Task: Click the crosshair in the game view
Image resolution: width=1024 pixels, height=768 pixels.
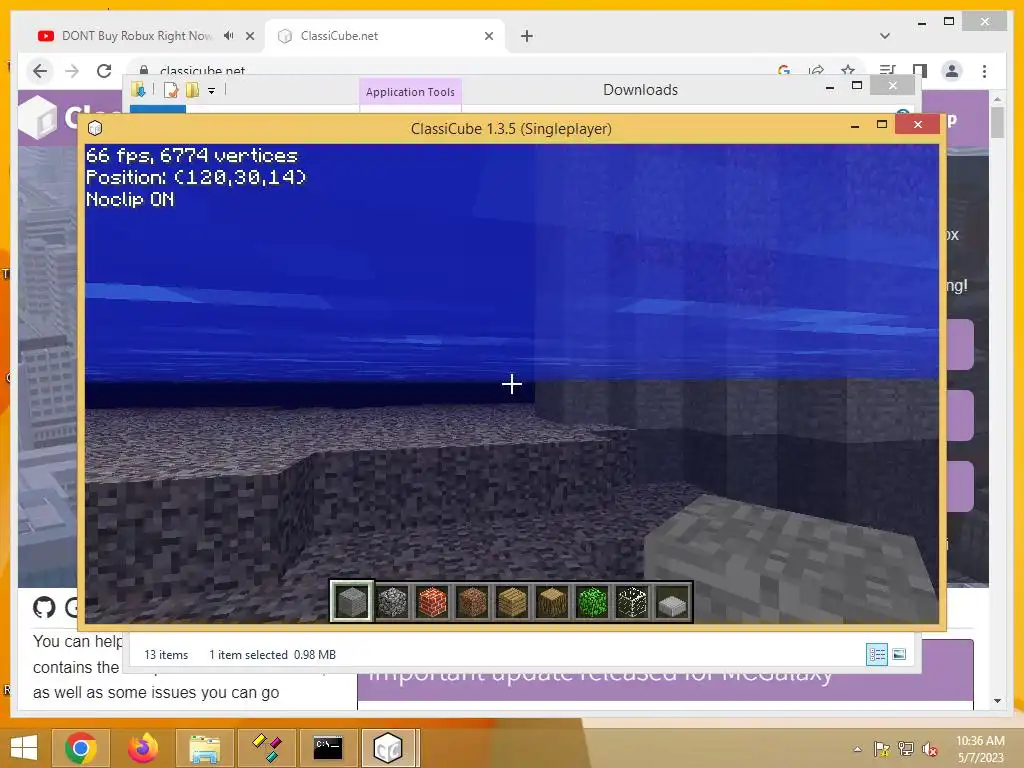Action: point(511,384)
